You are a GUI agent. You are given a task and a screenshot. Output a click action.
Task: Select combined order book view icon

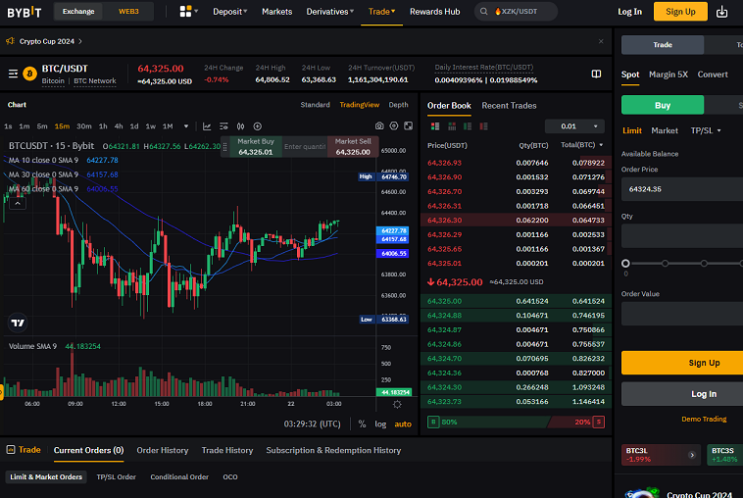[x=435, y=127]
